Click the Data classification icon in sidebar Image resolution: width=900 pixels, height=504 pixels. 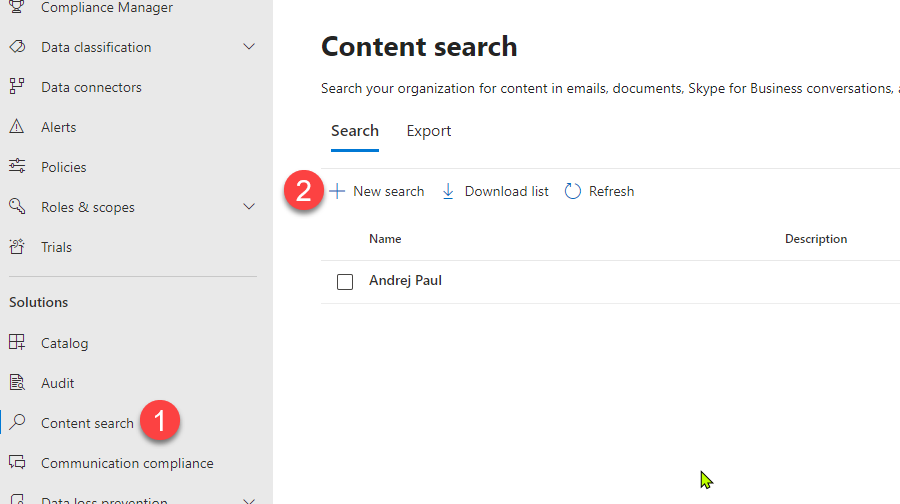(x=17, y=47)
